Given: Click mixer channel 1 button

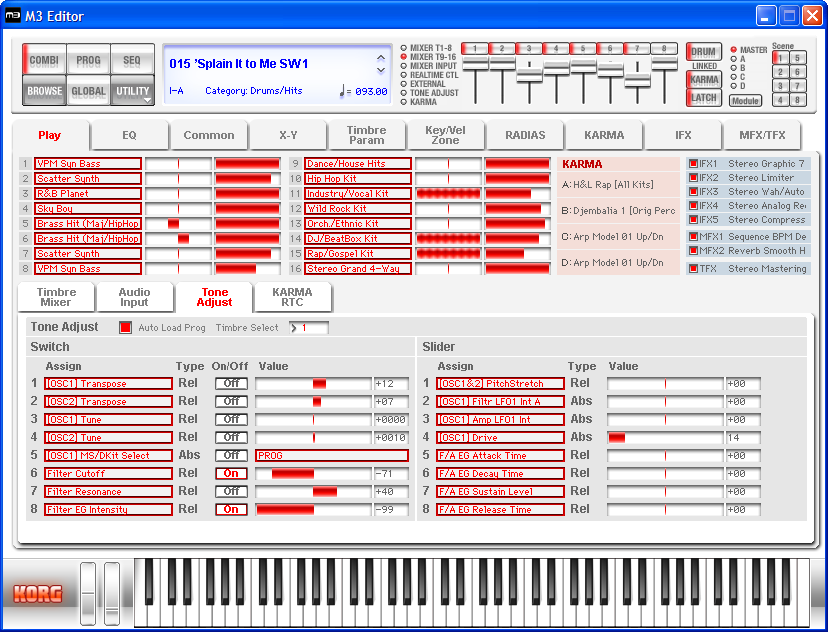Looking at the screenshot, I should click(x=475, y=49).
